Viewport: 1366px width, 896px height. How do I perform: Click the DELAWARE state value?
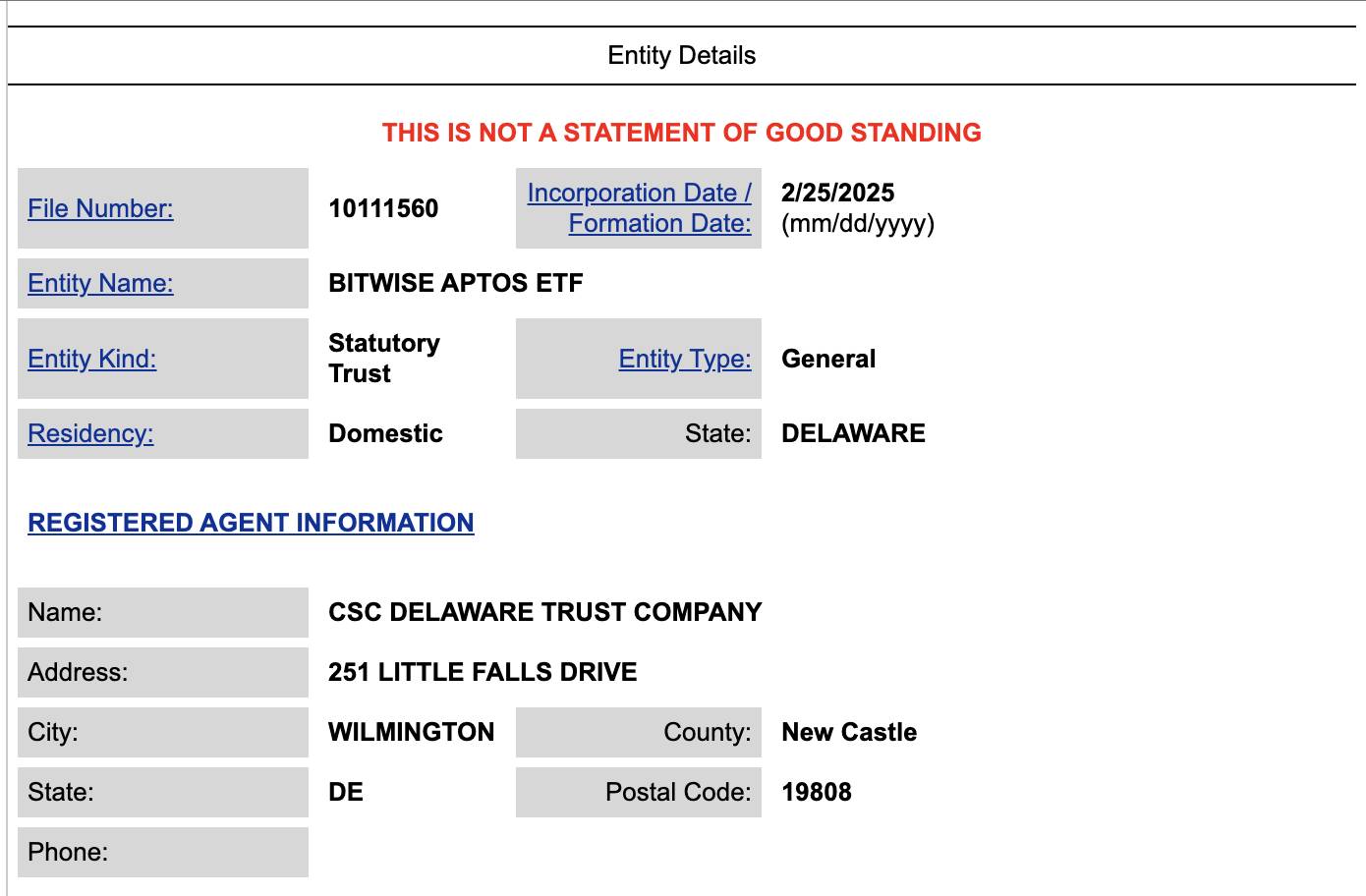[x=853, y=433]
